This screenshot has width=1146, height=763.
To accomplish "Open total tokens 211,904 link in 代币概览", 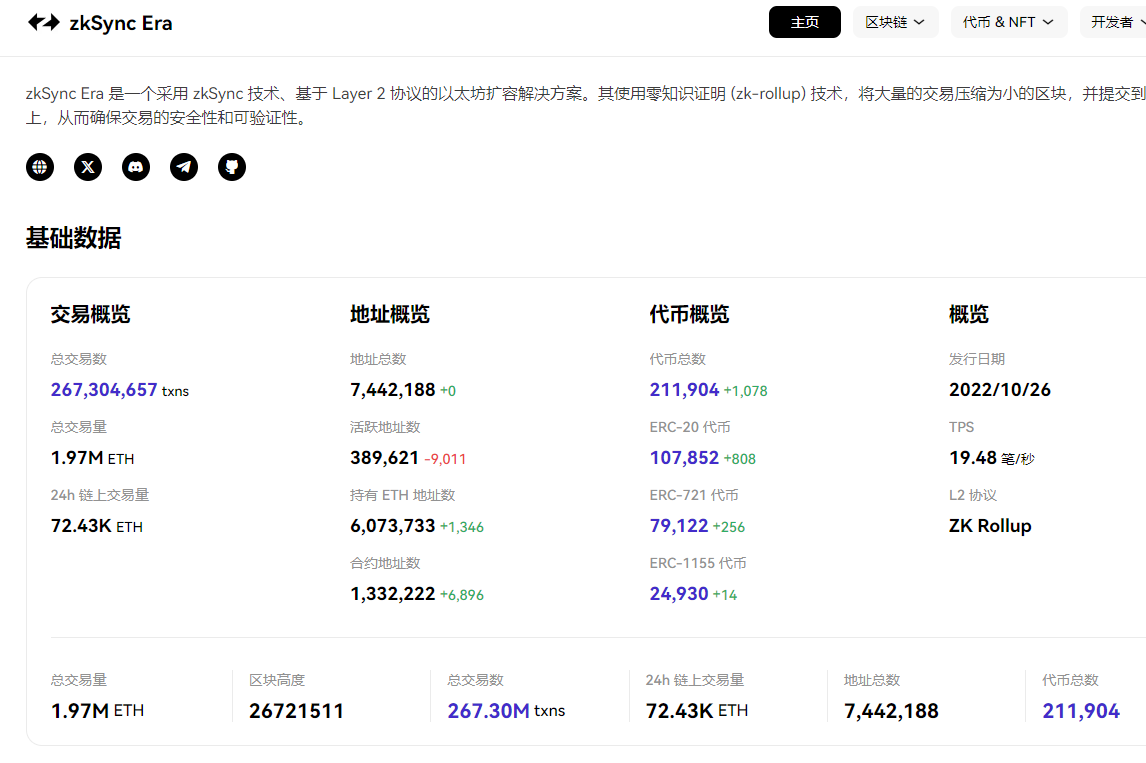I will [x=684, y=390].
